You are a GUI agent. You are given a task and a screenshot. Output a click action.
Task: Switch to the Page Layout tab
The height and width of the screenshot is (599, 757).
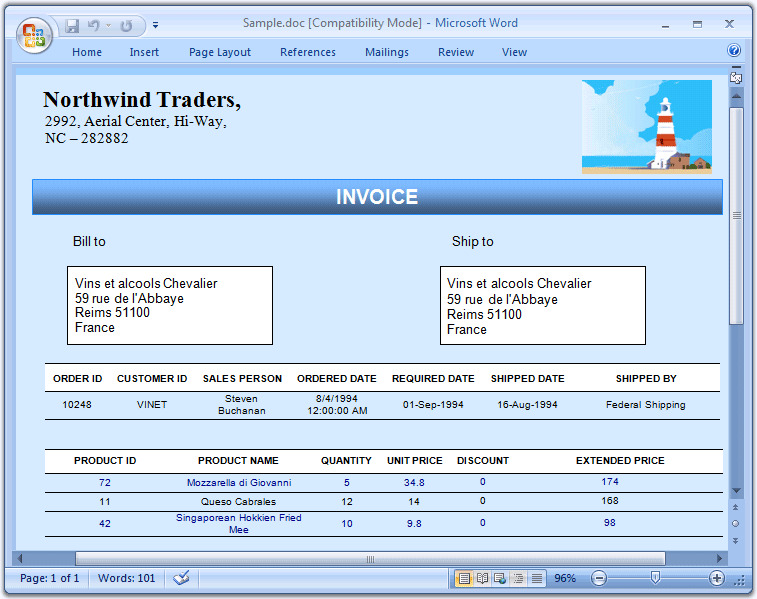[x=220, y=52]
